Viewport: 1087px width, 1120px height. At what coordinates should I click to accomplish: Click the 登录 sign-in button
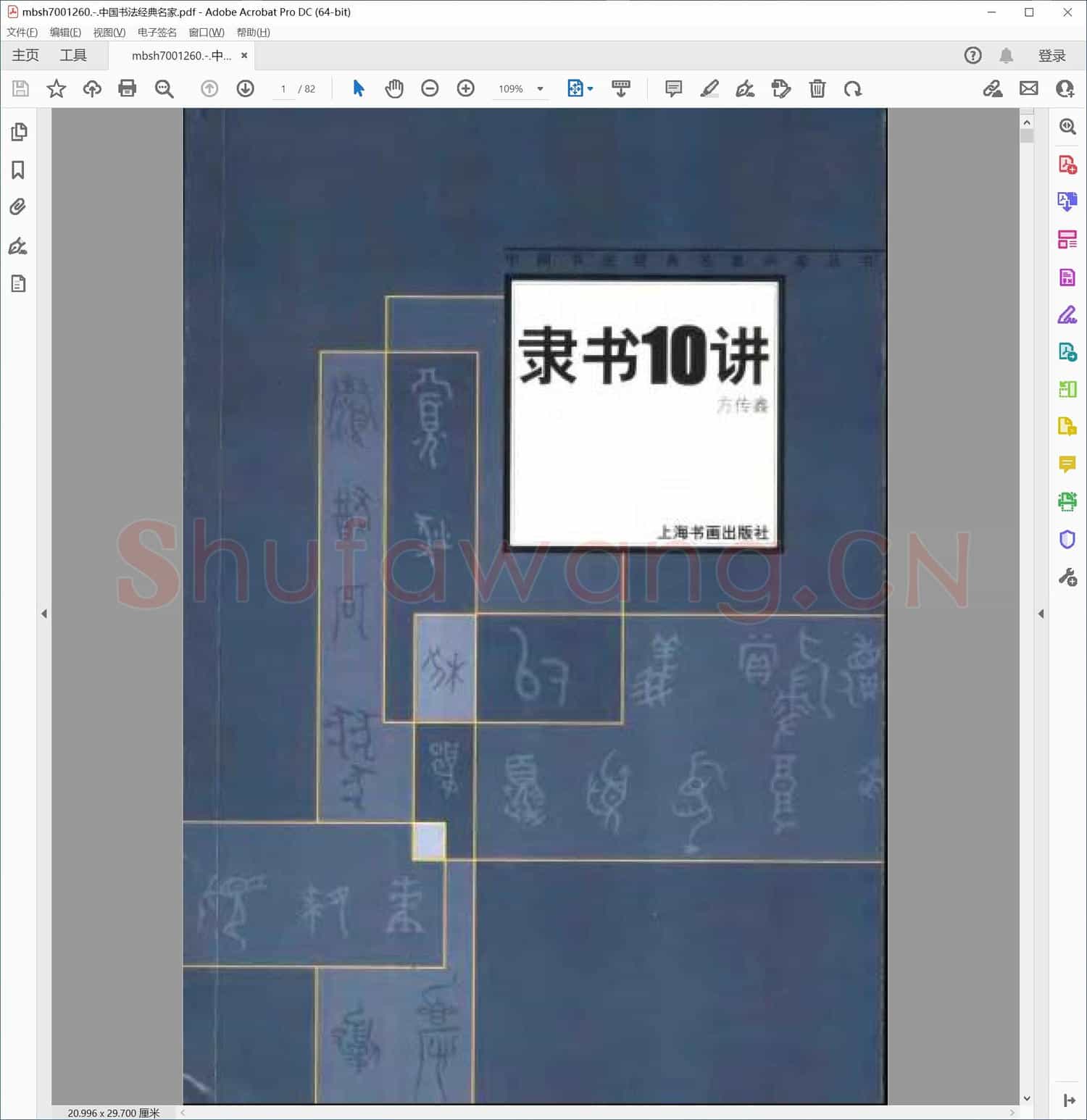(x=1052, y=55)
